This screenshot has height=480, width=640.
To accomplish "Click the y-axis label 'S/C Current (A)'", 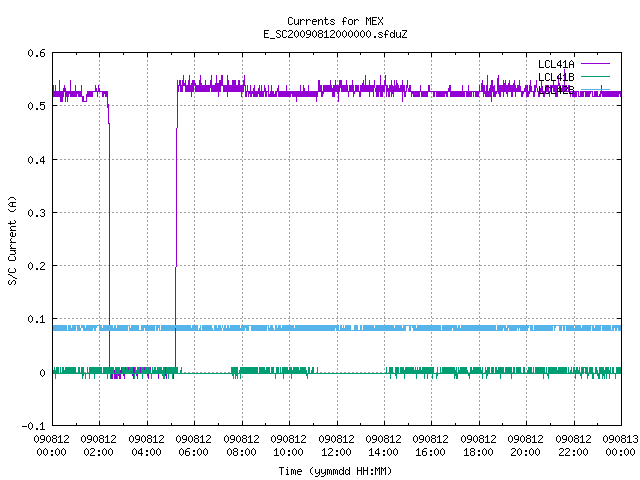I will click(12, 240).
